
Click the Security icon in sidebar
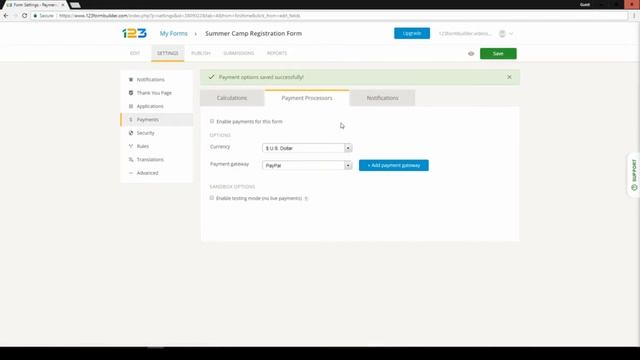131,133
